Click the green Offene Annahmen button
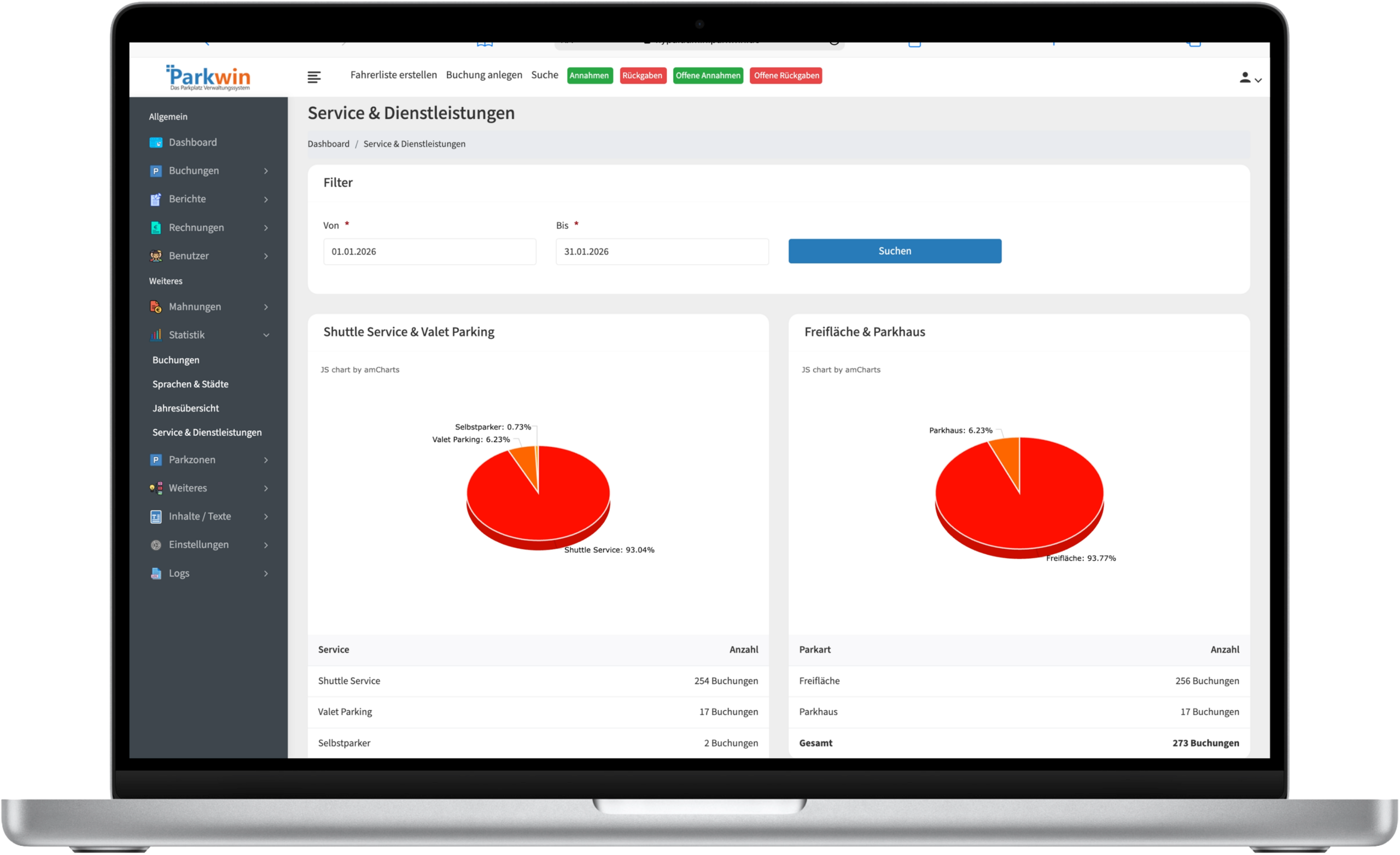The image size is (1400, 855). pos(708,75)
